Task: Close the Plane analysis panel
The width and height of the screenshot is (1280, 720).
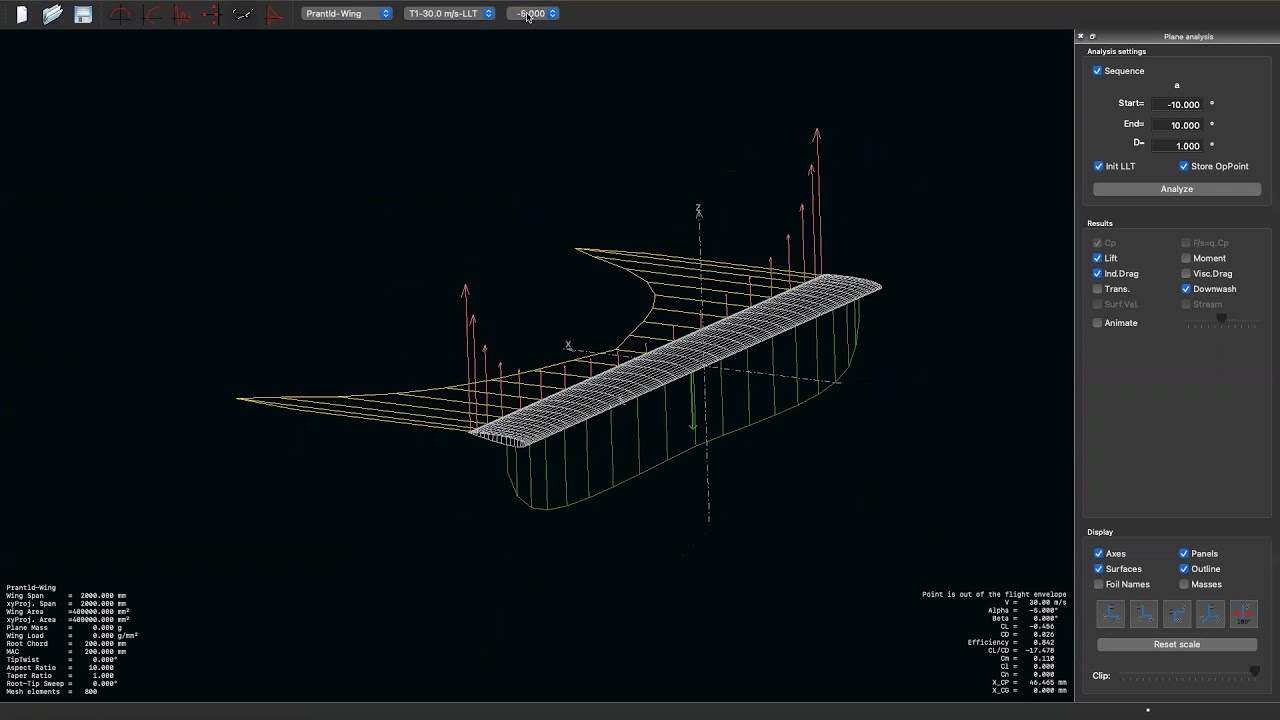Action: (1080, 37)
